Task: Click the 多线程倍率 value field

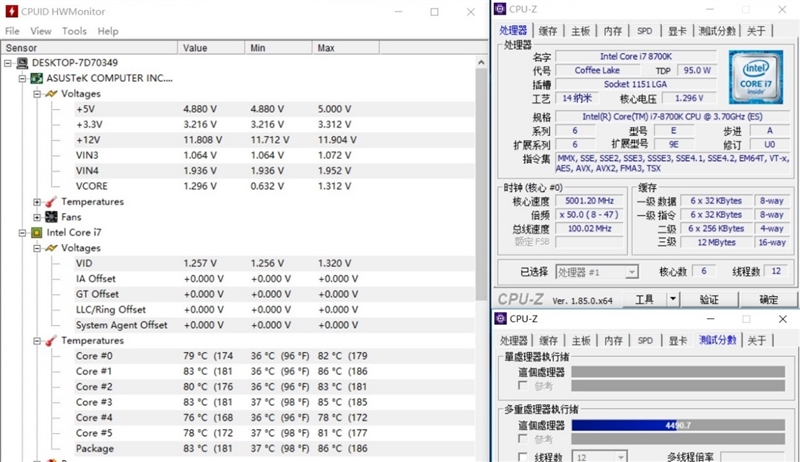Action: (752, 457)
